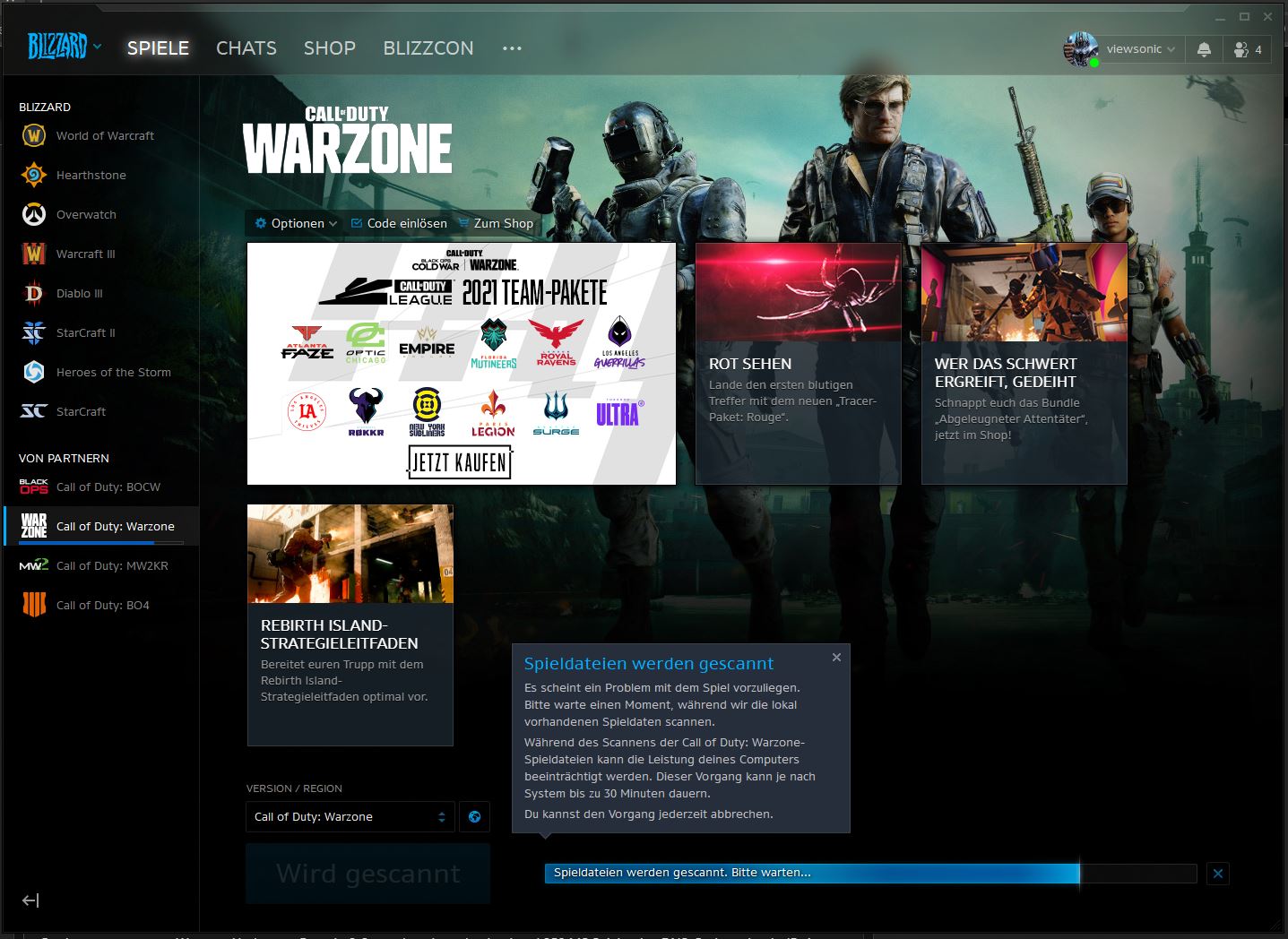
Task: Switch to the CHATS tab
Action: pos(246,48)
